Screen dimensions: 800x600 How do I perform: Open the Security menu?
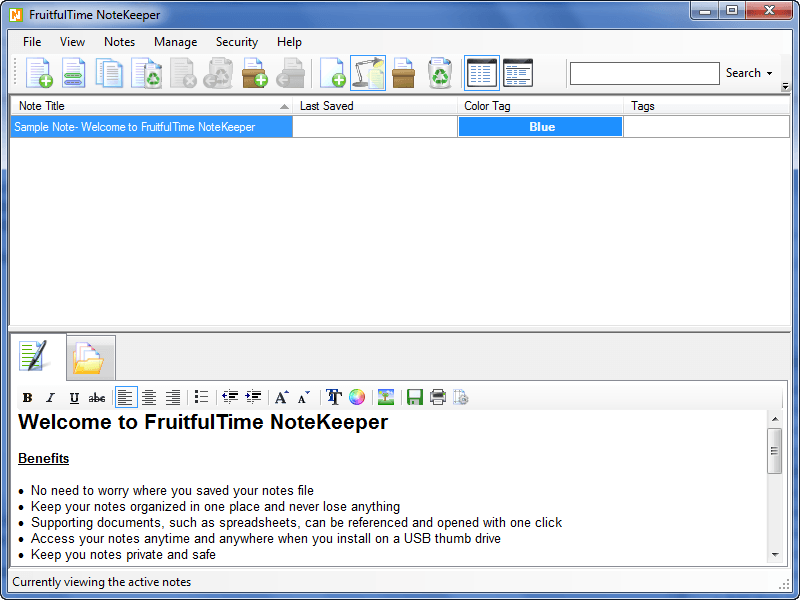tap(237, 42)
